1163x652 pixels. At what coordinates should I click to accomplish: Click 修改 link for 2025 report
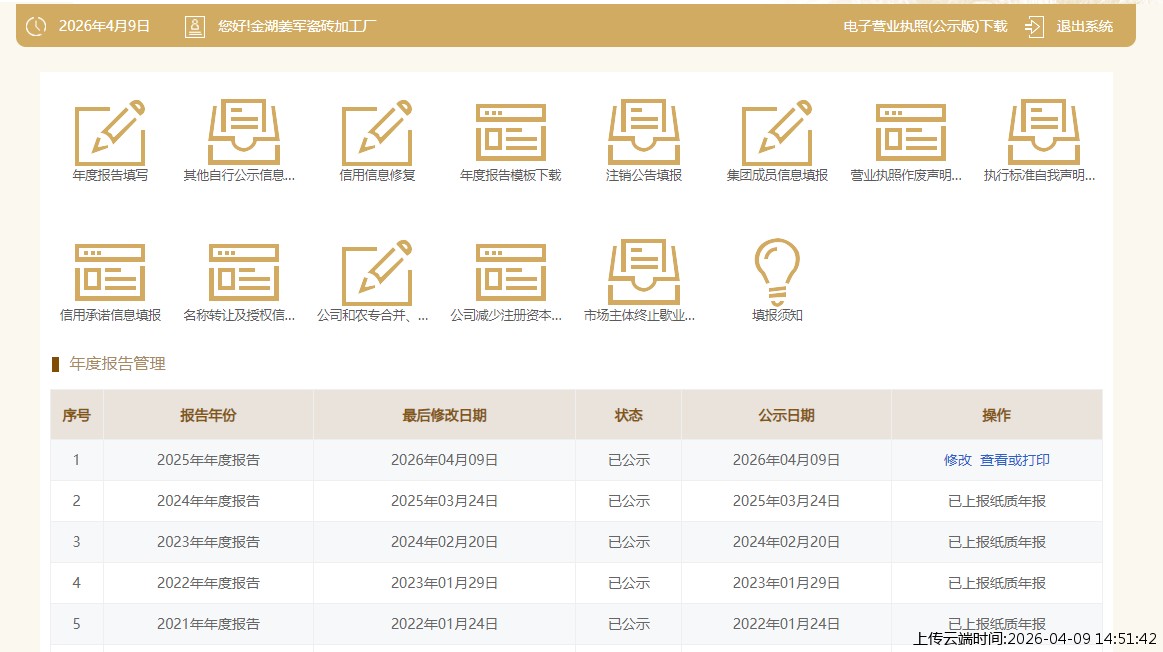tap(957, 460)
